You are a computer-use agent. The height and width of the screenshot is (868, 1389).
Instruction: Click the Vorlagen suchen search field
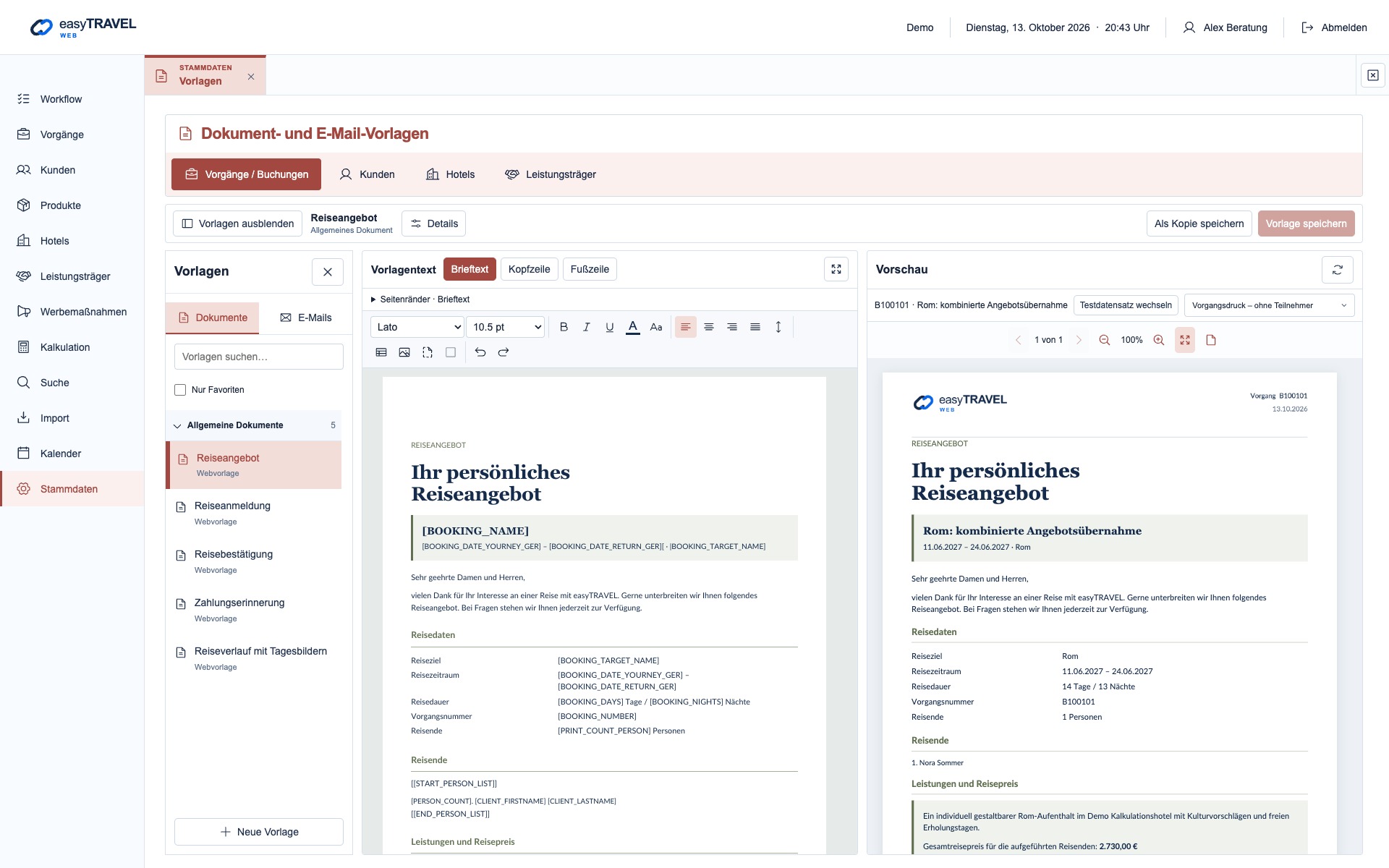(x=259, y=357)
